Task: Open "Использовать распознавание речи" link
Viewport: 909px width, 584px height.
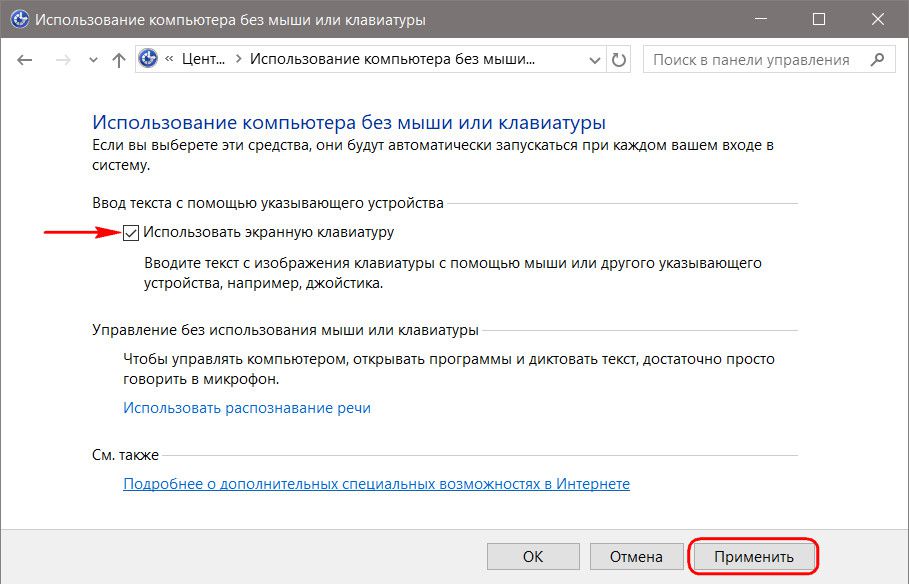Action: click(247, 408)
